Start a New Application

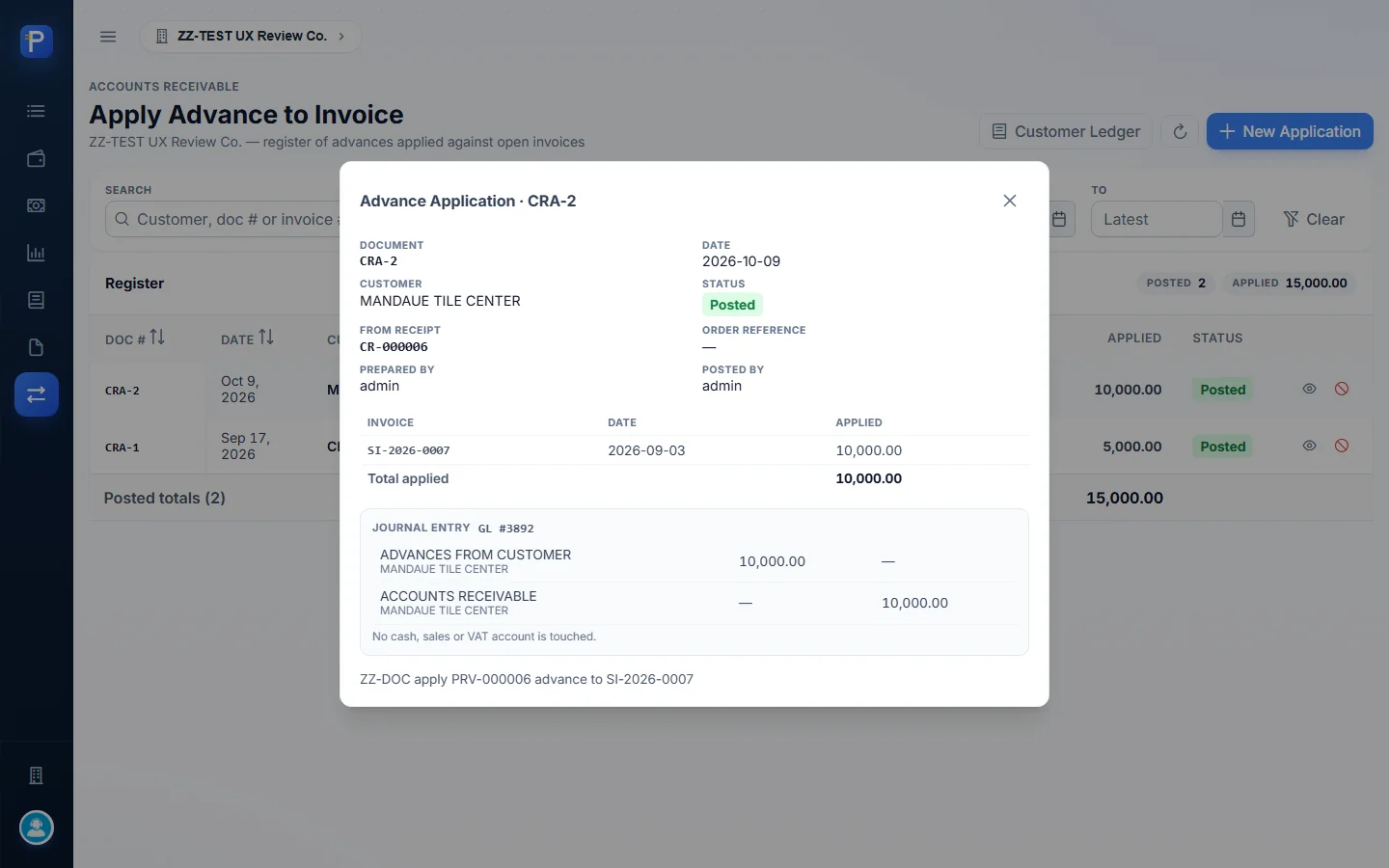pos(1290,131)
